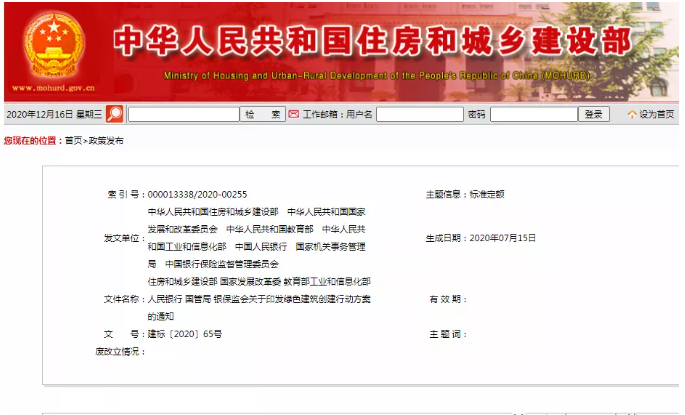Click the house icon beside 设为首页
The width and height of the screenshot is (685, 415).
pos(632,114)
